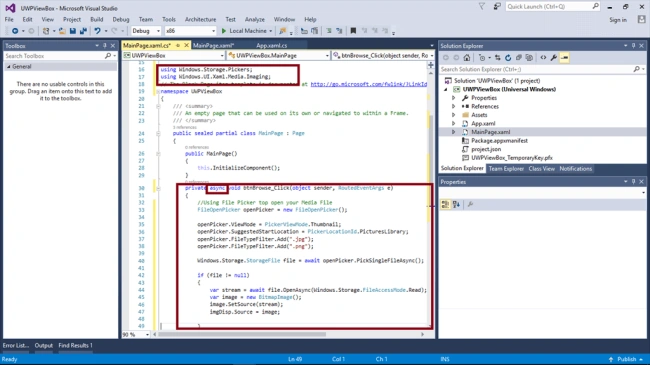Image resolution: width=650 pixels, height=365 pixels.
Task: Click the View Code icon in Solution Explorer
Action: click(543, 58)
